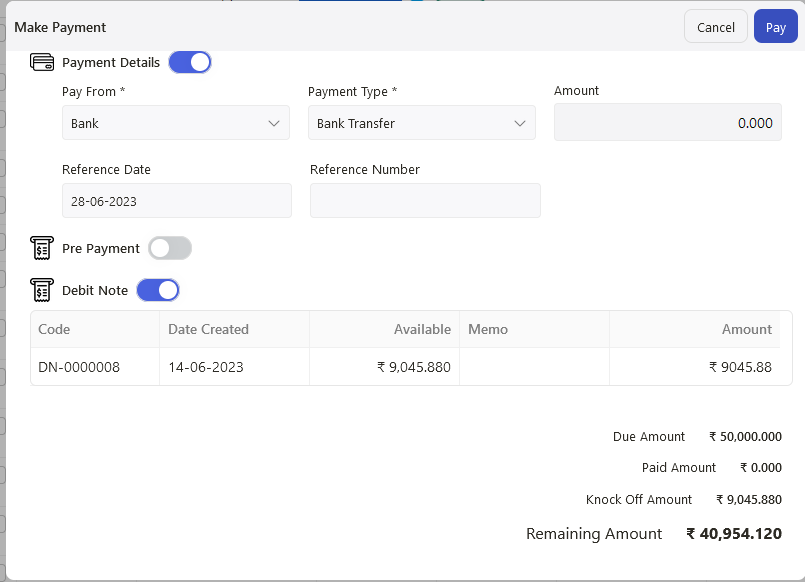This screenshot has height=582, width=805.
Task: Enable the Pre Payment toggle
Action: 170,248
